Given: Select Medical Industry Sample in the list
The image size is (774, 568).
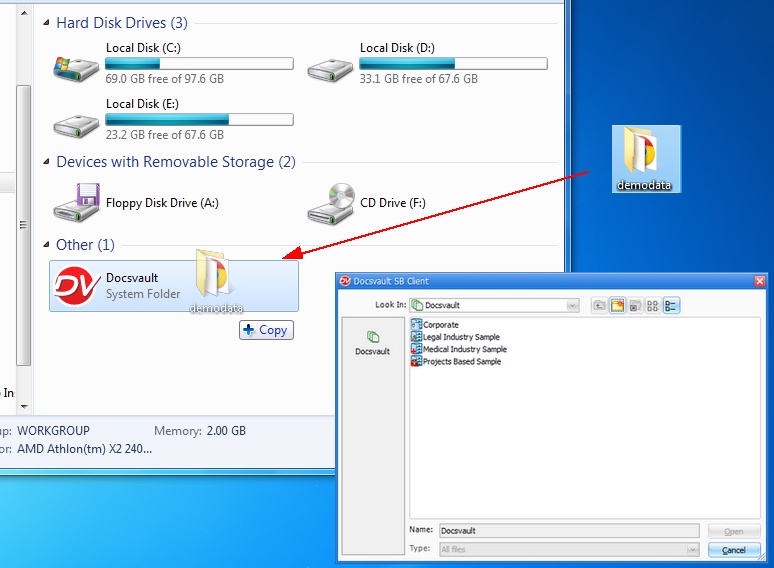Looking at the screenshot, I should tap(464, 349).
